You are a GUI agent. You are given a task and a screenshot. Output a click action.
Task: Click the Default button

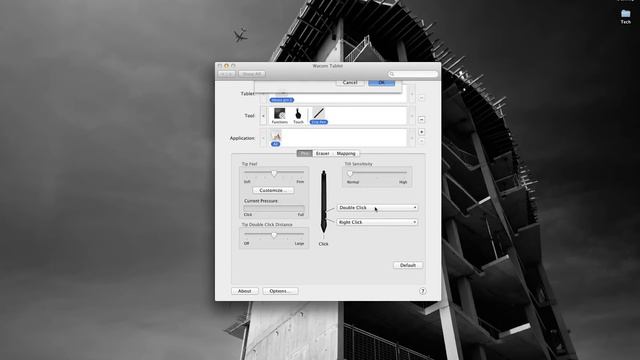(x=408, y=265)
